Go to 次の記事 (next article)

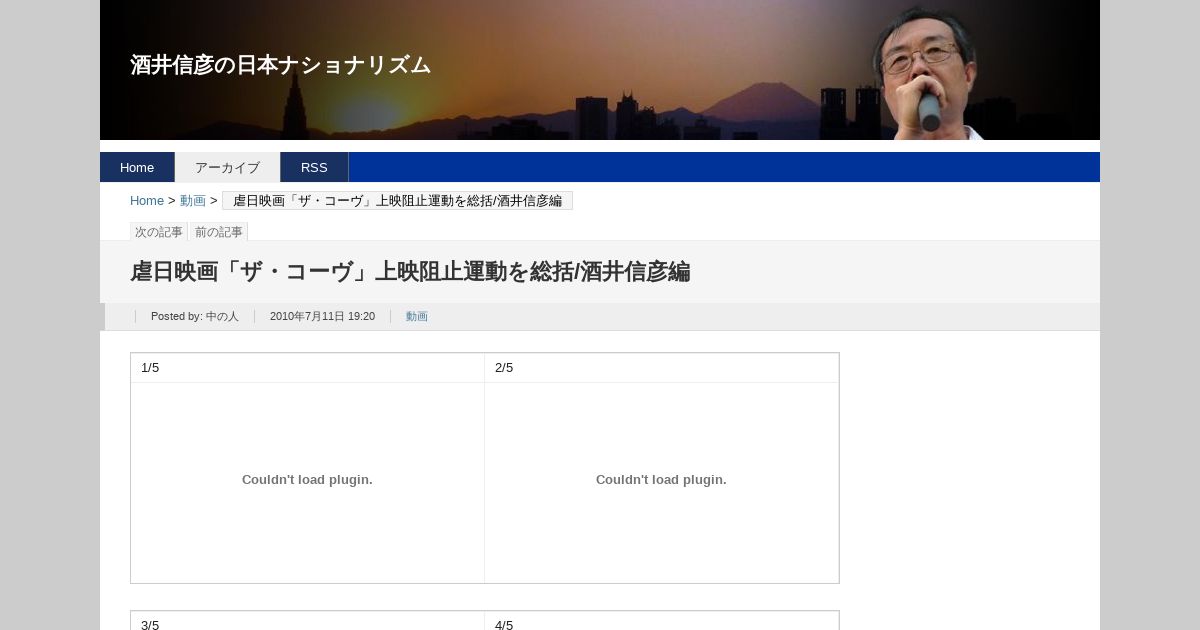pos(159,232)
